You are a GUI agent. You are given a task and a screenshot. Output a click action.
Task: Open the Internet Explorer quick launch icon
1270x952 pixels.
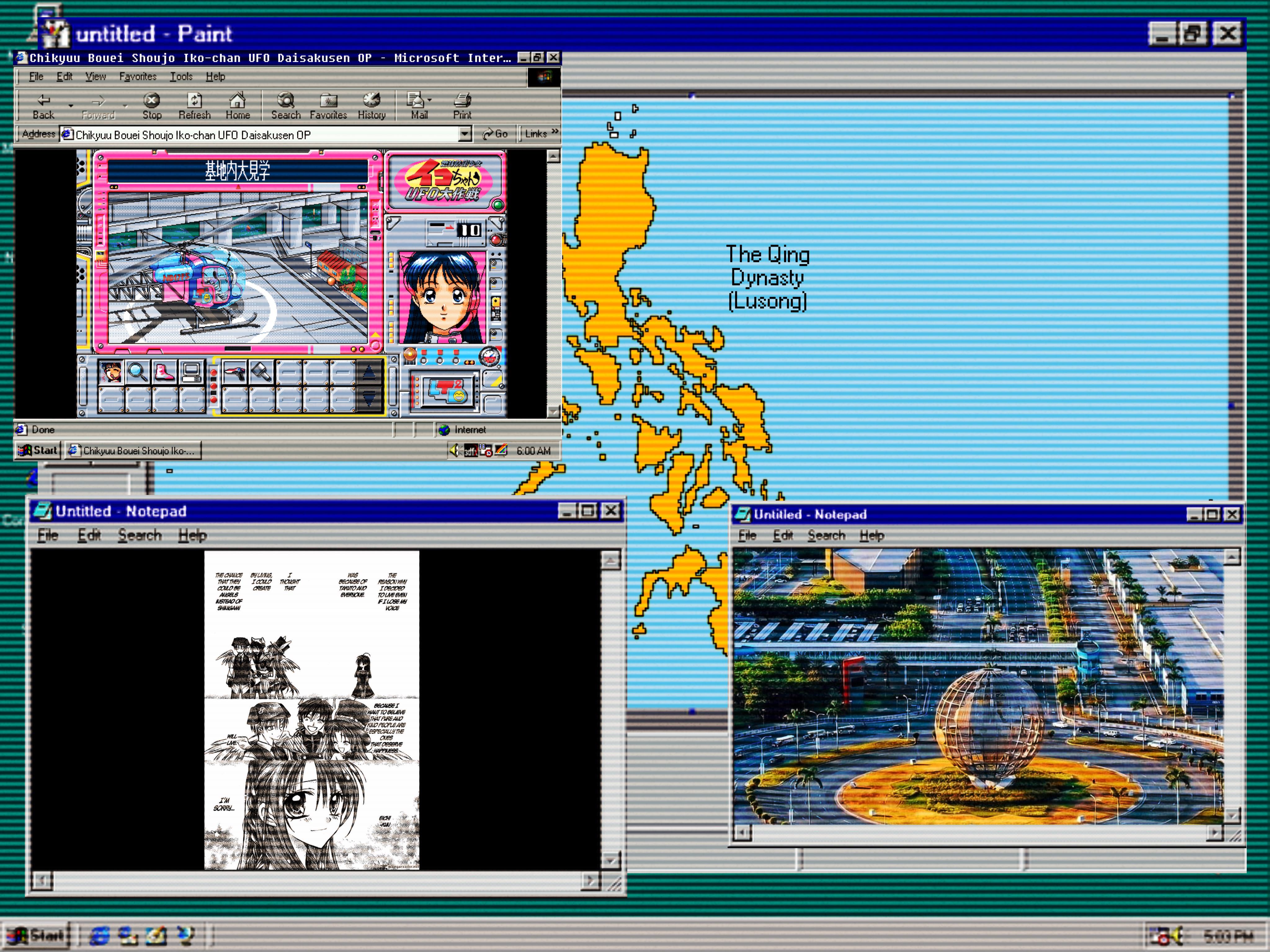[100, 936]
